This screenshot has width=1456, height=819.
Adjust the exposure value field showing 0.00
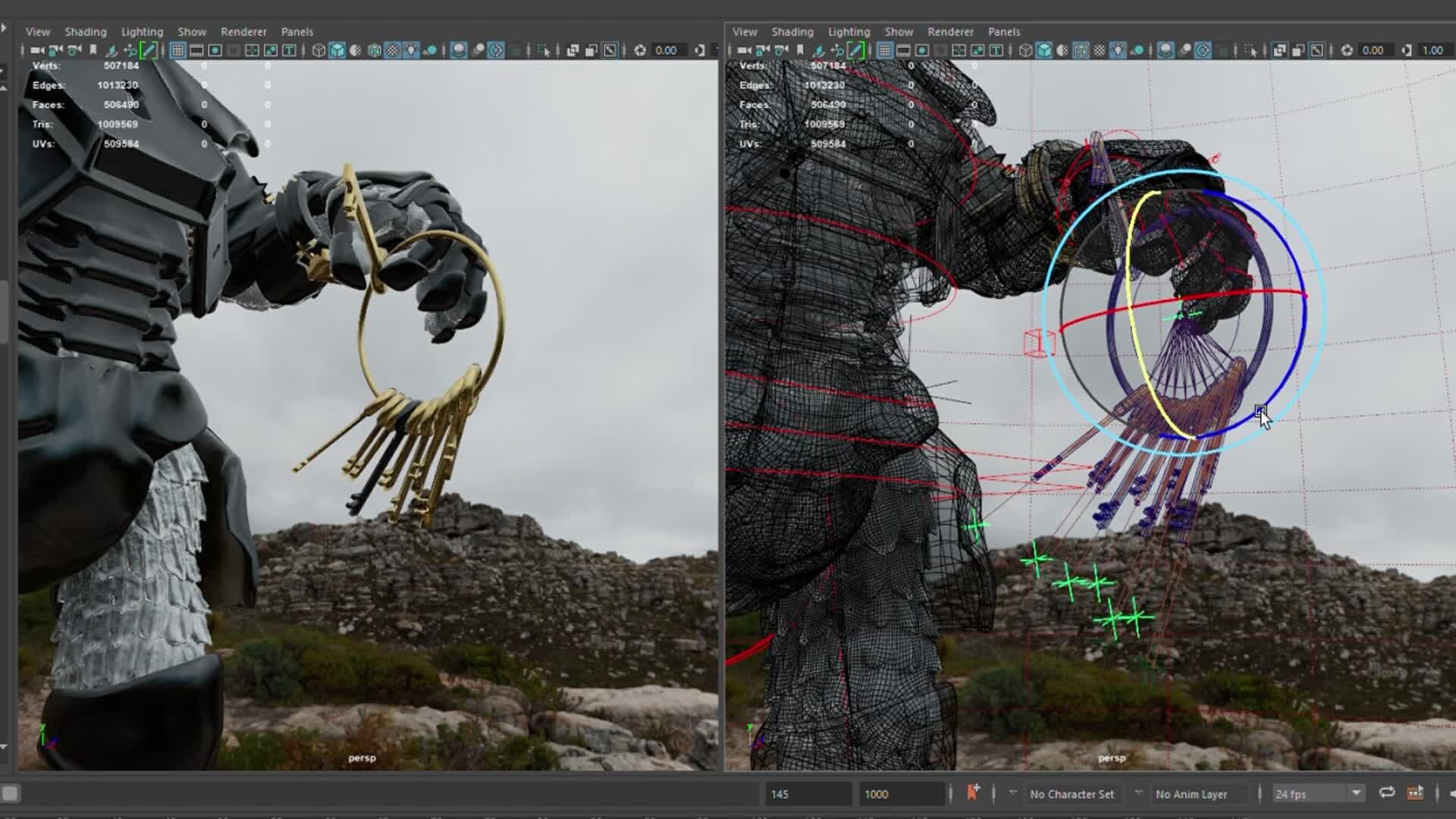tap(666, 50)
